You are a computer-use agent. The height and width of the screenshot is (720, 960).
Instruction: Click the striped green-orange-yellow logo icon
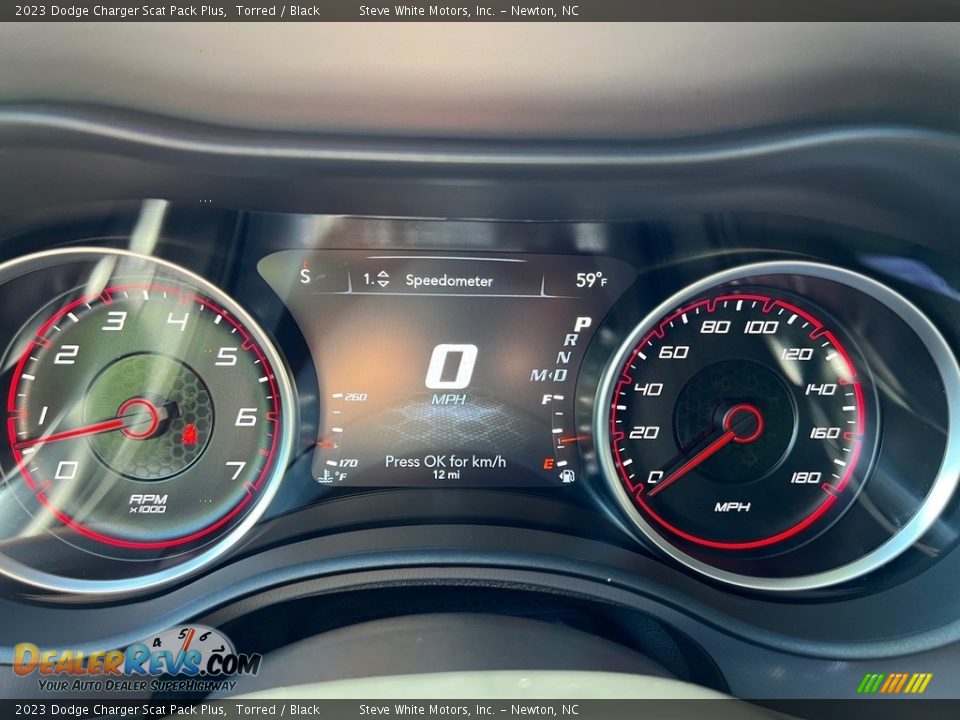tap(894, 683)
